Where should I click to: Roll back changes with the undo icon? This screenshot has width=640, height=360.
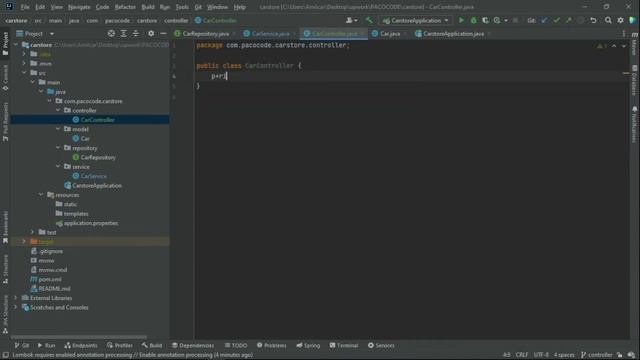pos(593,20)
